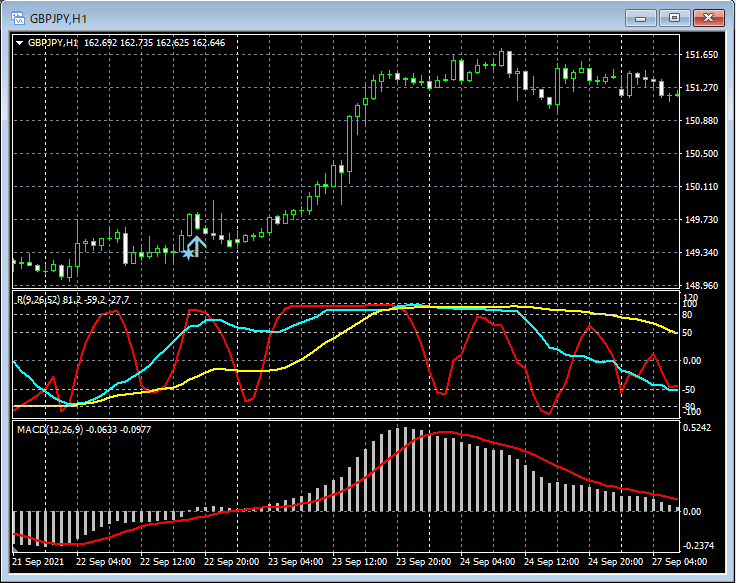This screenshot has height=583, width=737.
Task: Click the 23 Sep 12:00 time label
Action: [360, 562]
